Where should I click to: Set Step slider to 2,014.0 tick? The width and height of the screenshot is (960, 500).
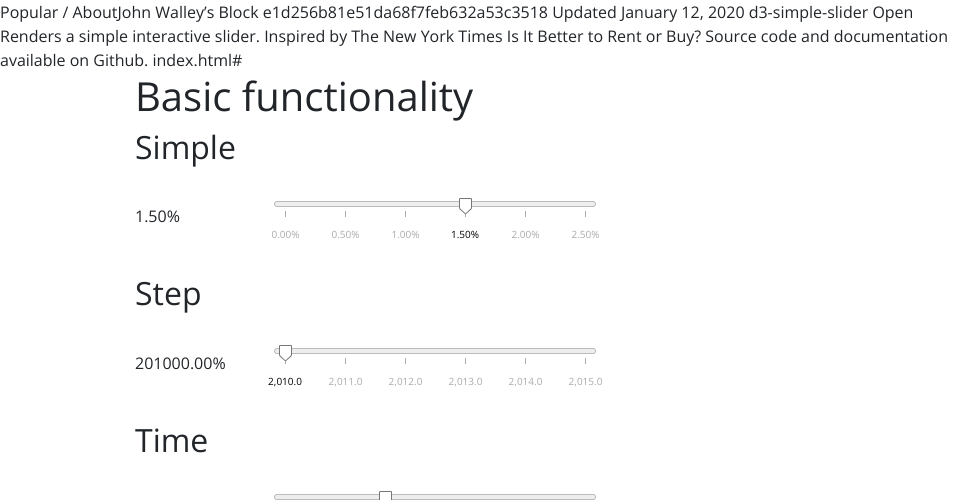(525, 351)
